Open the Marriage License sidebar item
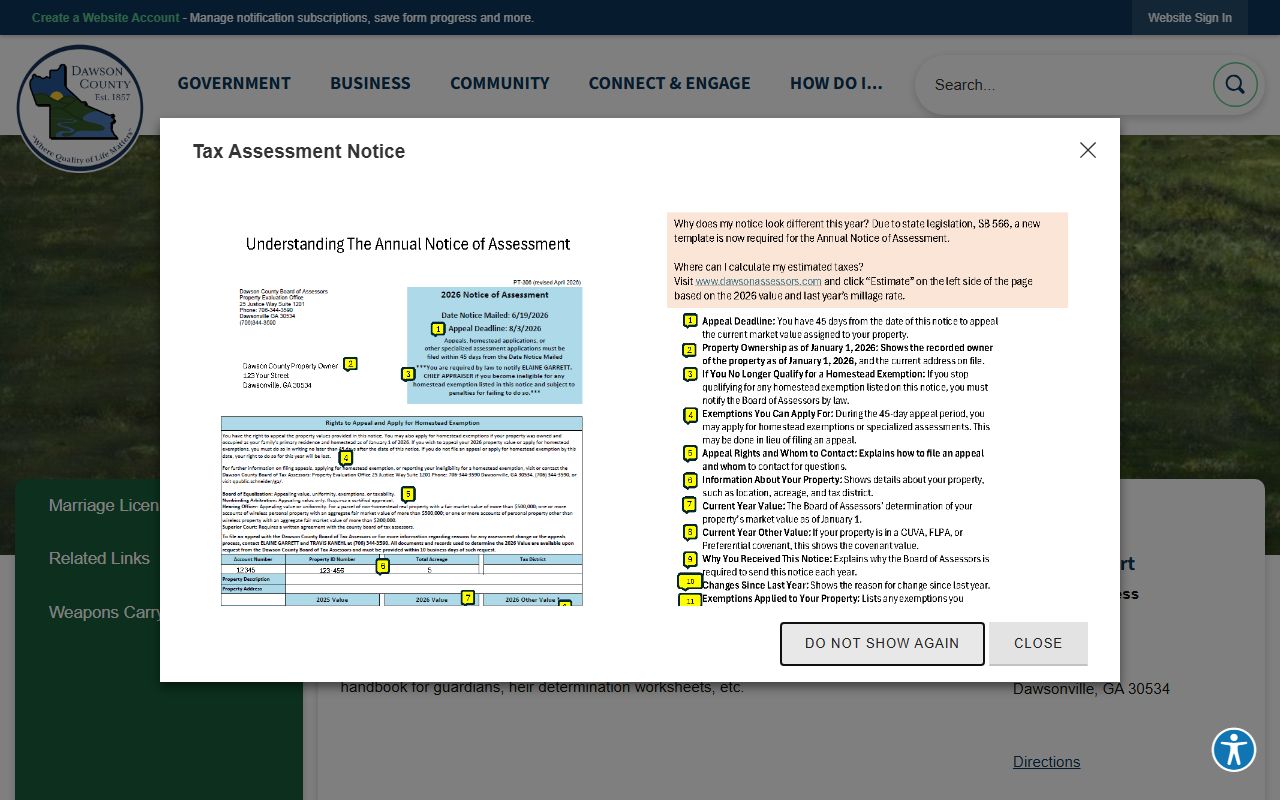 (x=103, y=506)
